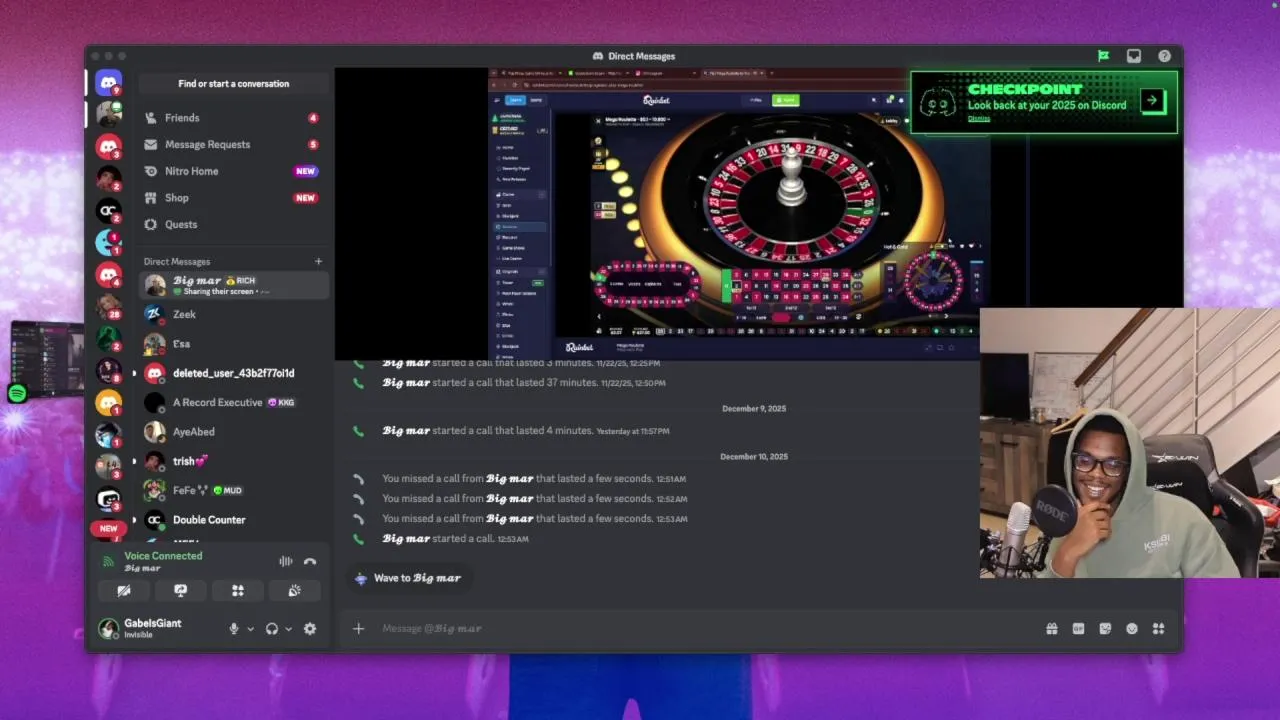
Task: Open the deleted_user_43b2f77oi1d conversation
Action: pos(233,373)
